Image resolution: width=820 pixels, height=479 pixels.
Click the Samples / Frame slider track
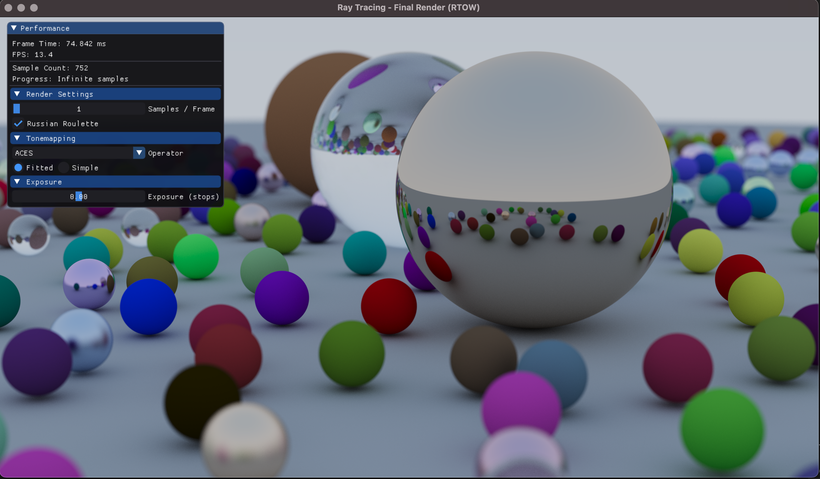tap(78, 109)
